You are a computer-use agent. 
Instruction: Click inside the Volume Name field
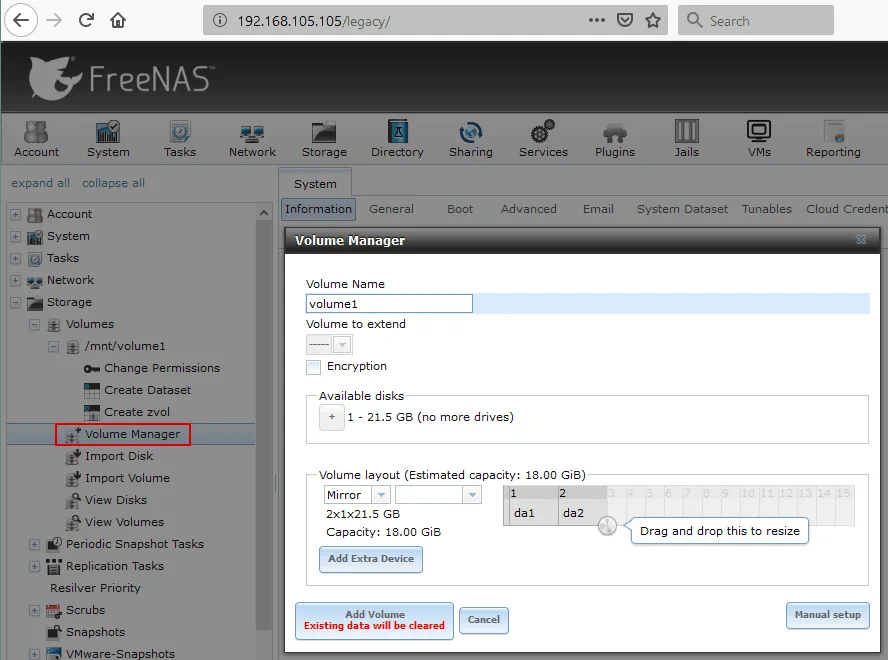click(x=389, y=303)
